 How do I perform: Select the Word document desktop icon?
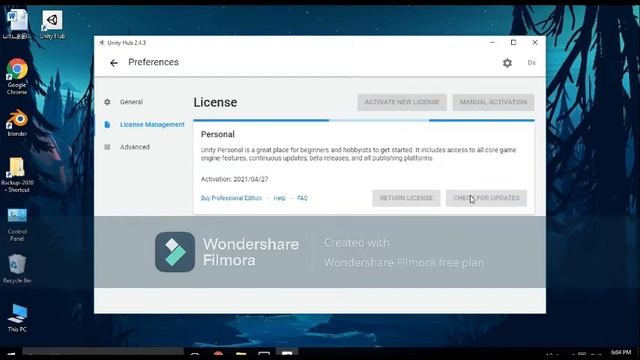click(x=17, y=24)
